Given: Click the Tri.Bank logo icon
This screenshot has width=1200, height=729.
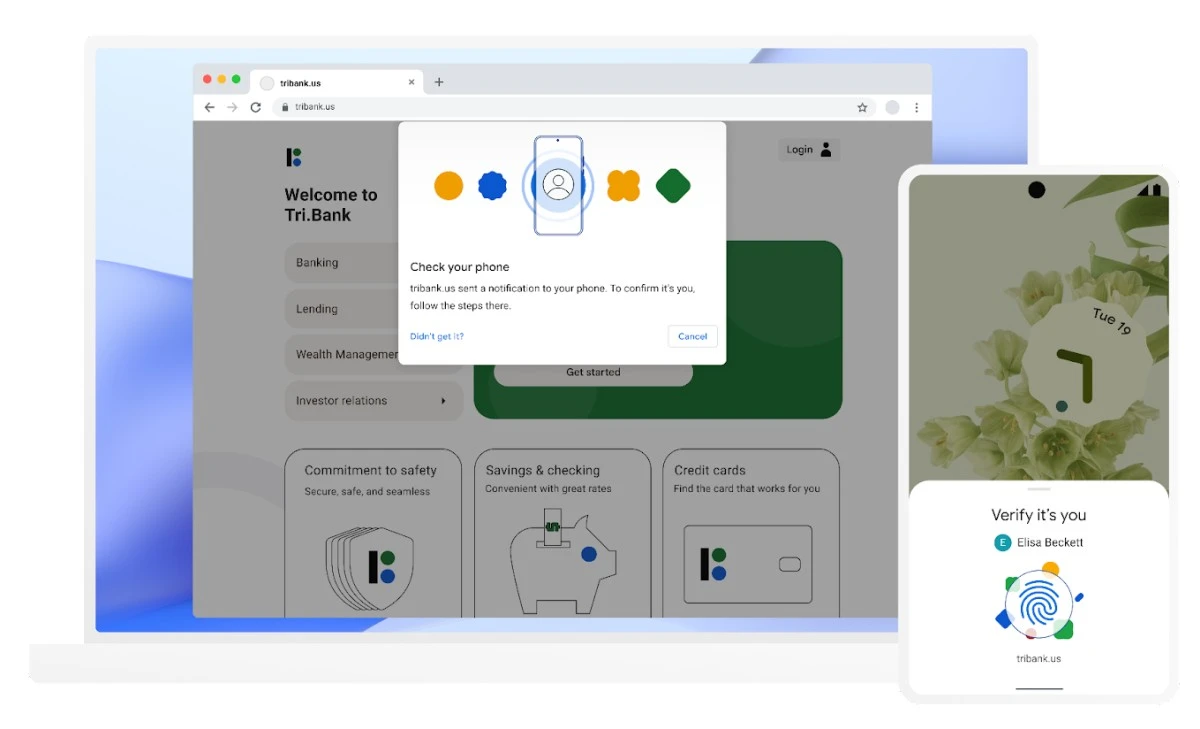Looking at the screenshot, I should coord(292,157).
